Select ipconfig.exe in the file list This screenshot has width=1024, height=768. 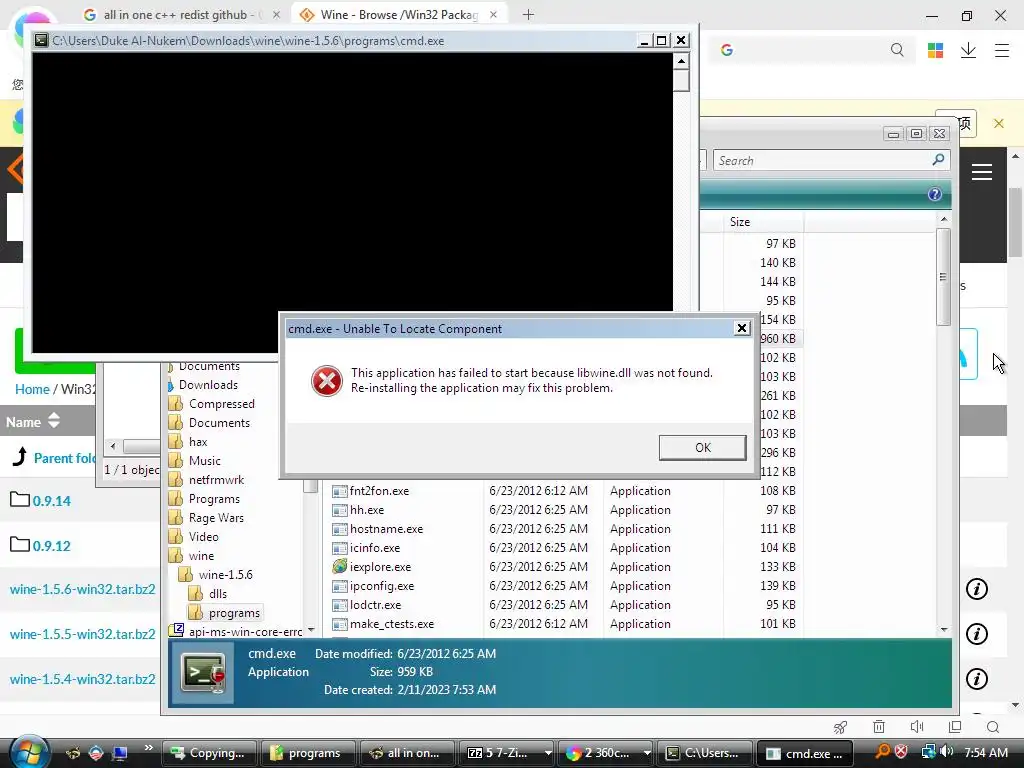(x=381, y=586)
